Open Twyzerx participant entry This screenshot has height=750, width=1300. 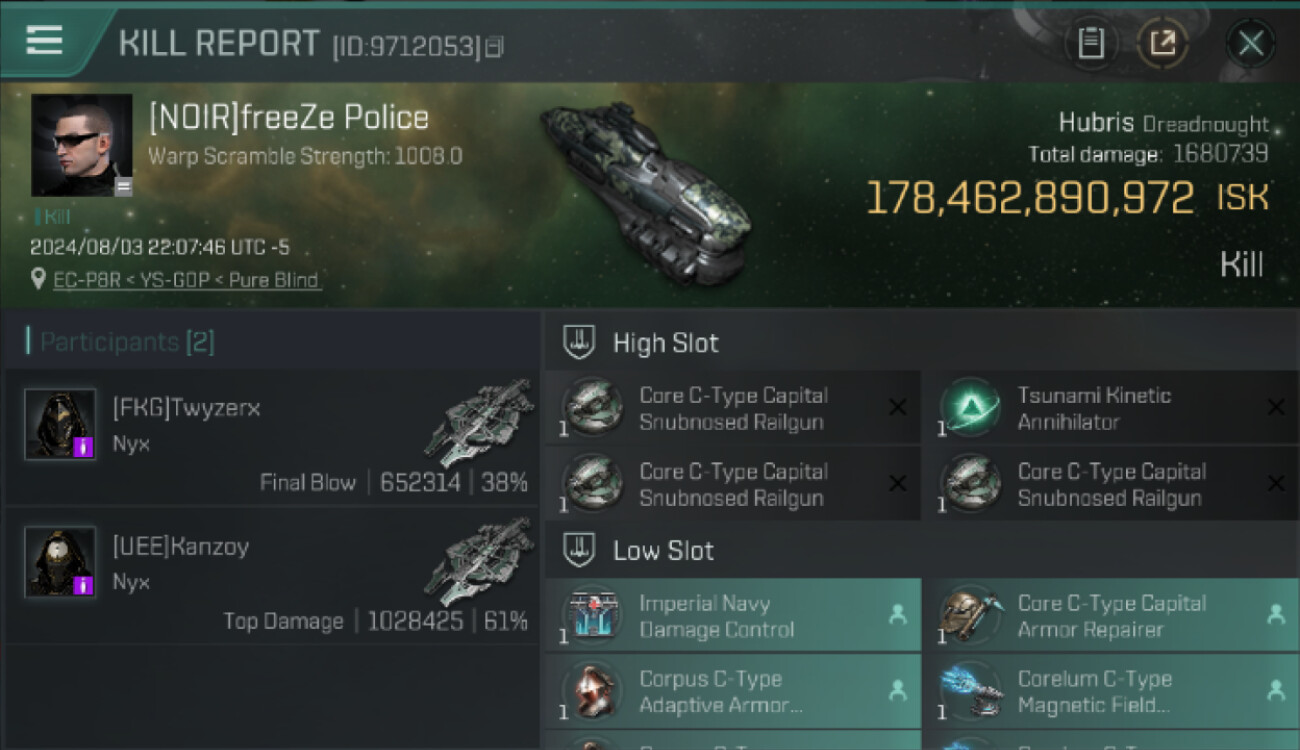pyautogui.click(x=270, y=439)
